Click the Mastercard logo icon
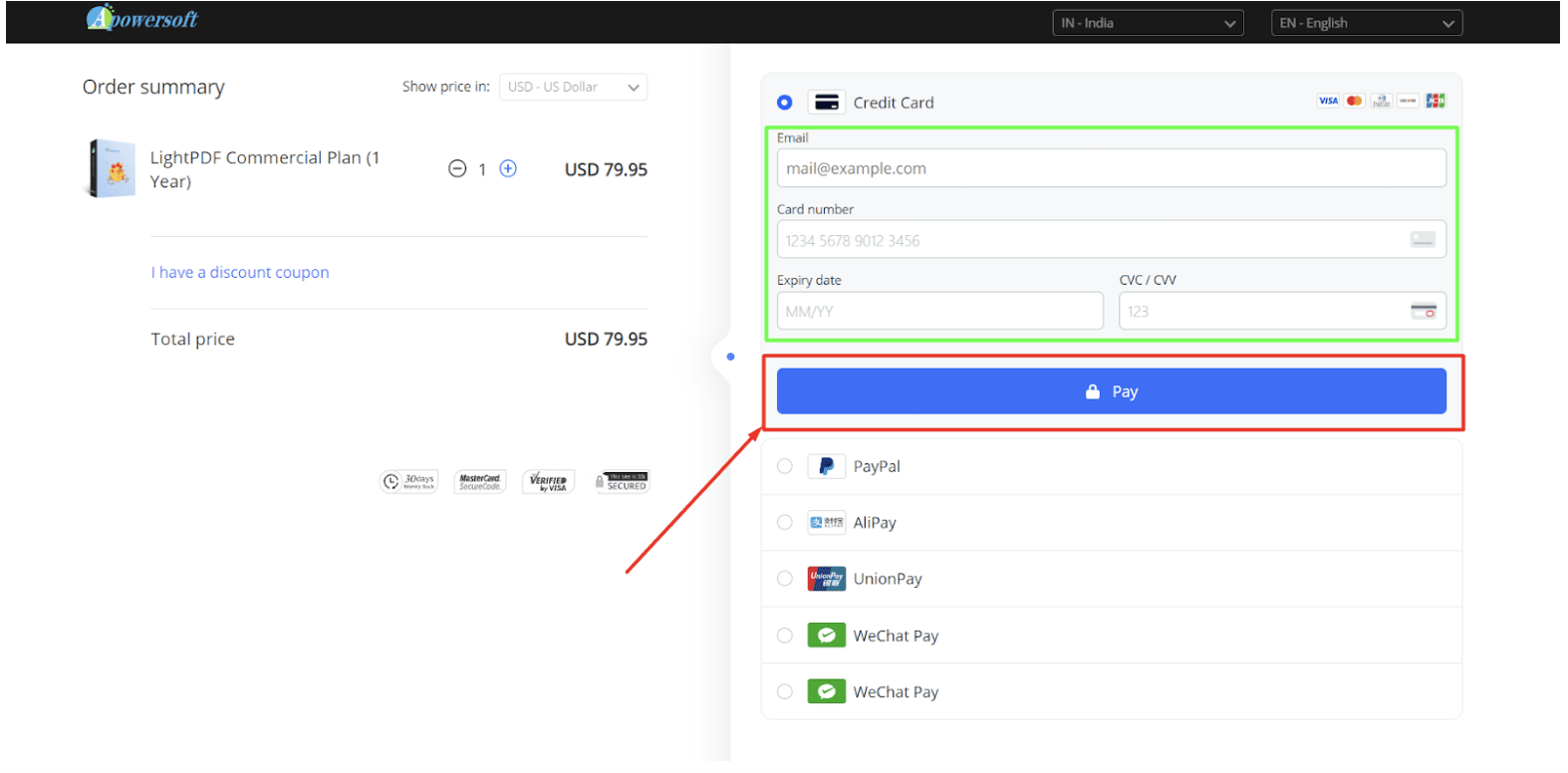 [1354, 101]
